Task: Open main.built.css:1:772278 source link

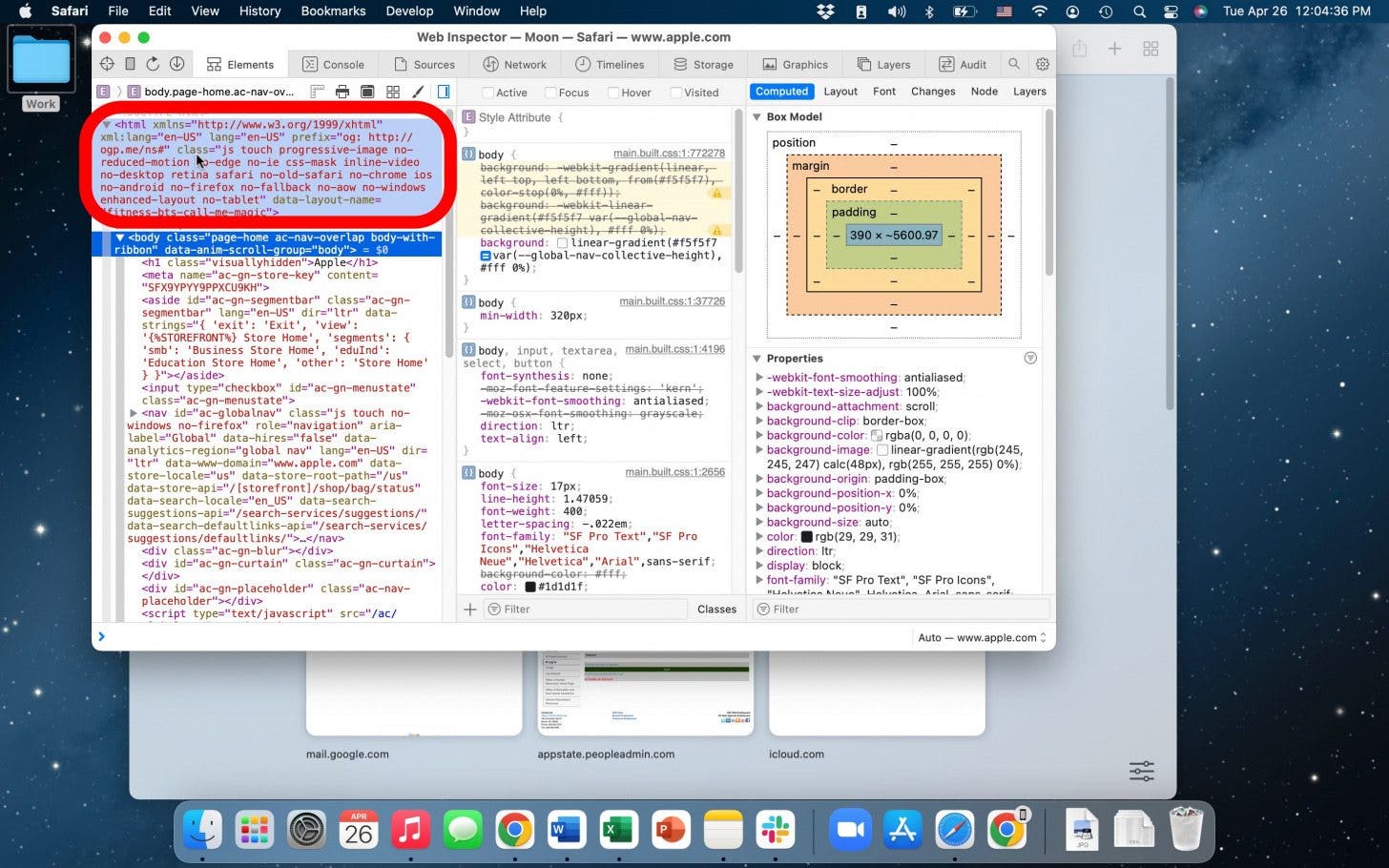Action: point(669,153)
